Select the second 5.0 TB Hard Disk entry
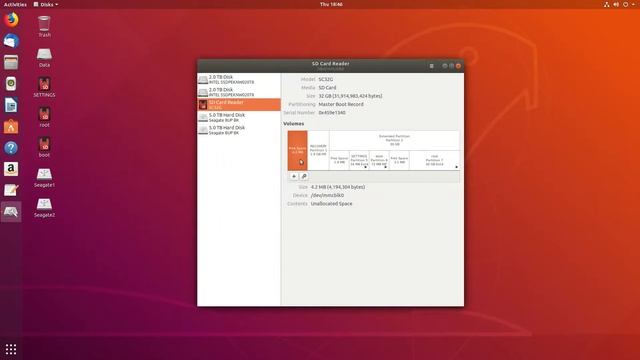The image size is (640, 360). pyautogui.click(x=239, y=130)
